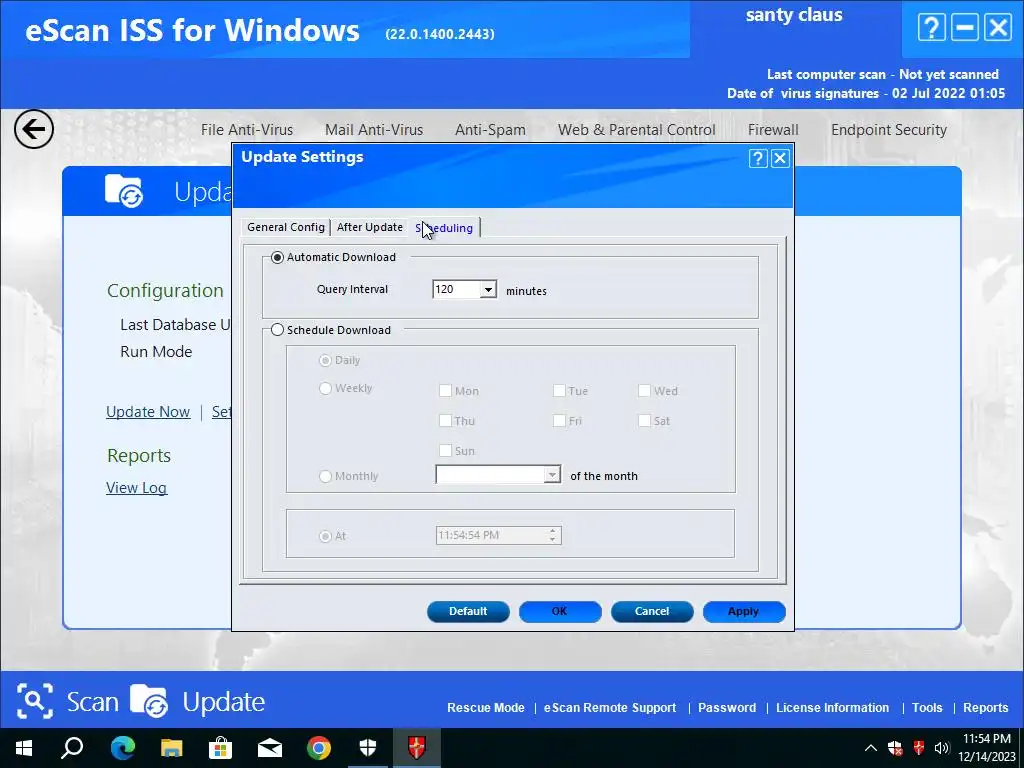Click the Update folder icon in panel header

point(124,191)
